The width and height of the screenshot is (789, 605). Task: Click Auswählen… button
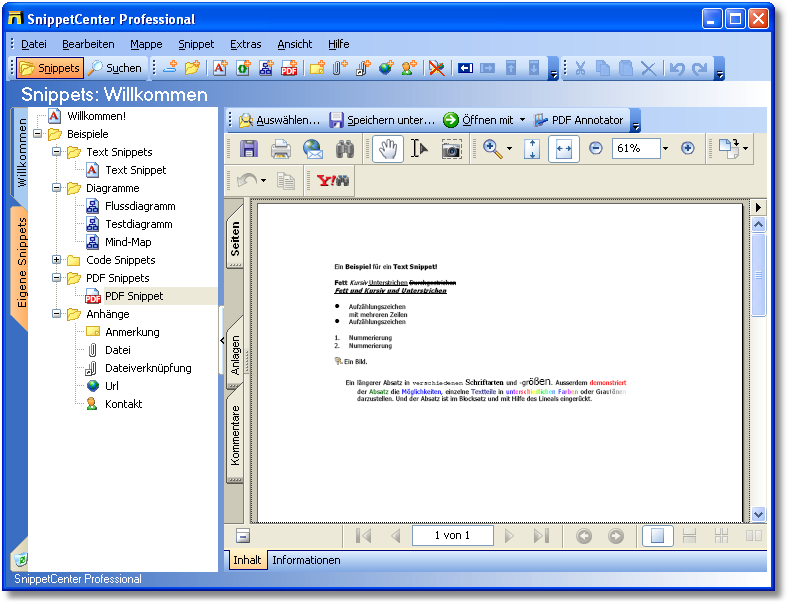[x=279, y=120]
